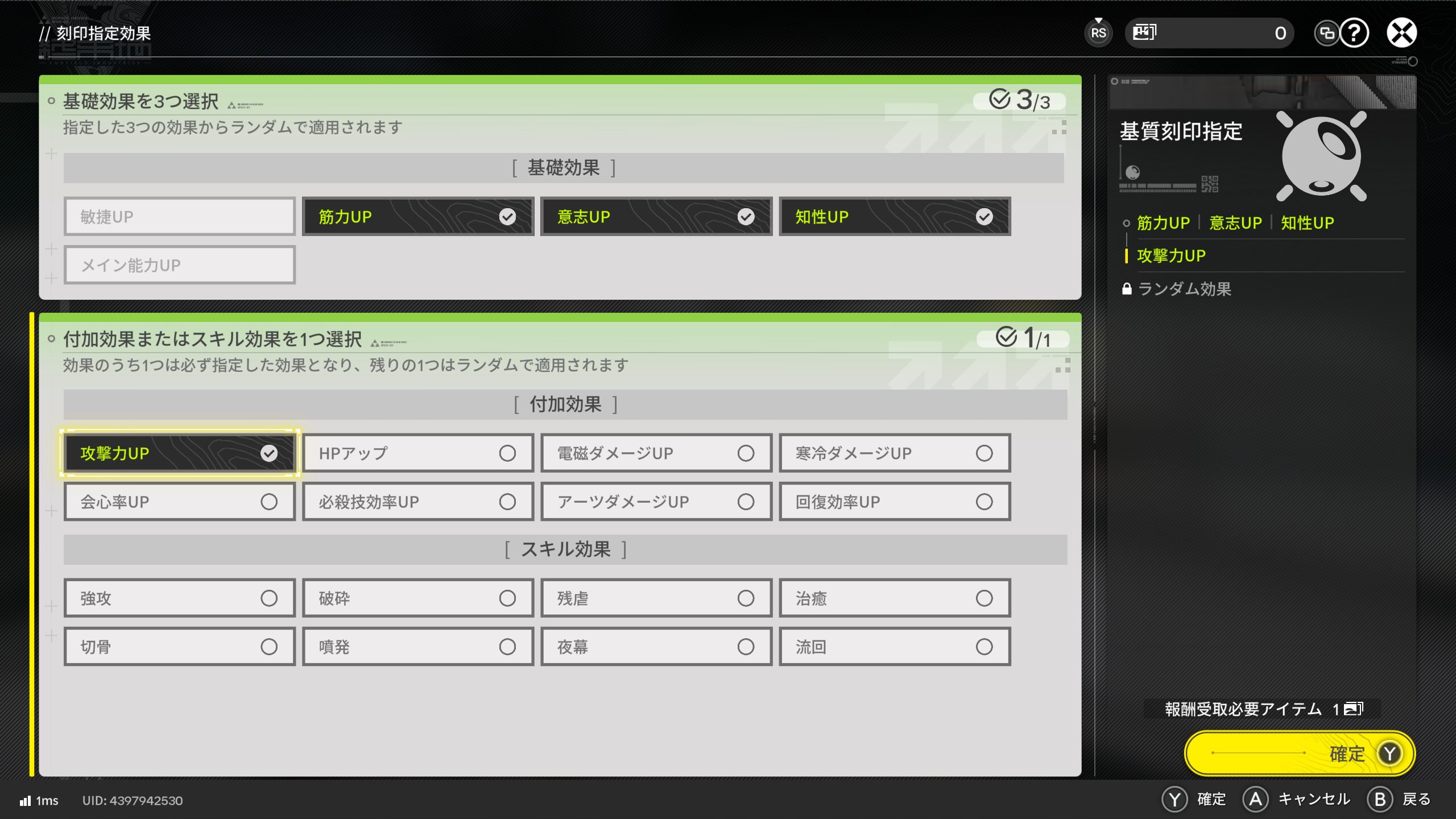The height and width of the screenshot is (819, 1456).
Task: Click the A button キャンセル icon
Action: [x=1256, y=799]
